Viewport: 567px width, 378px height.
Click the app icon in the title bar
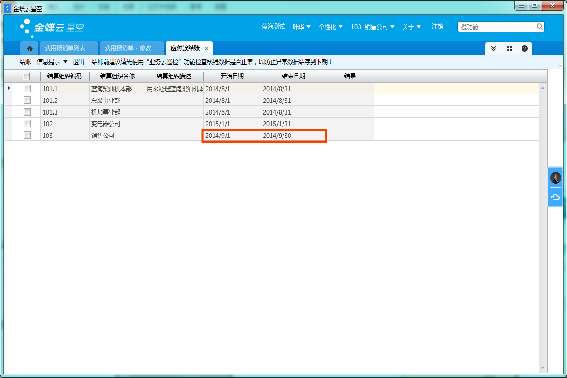(x=7, y=8)
